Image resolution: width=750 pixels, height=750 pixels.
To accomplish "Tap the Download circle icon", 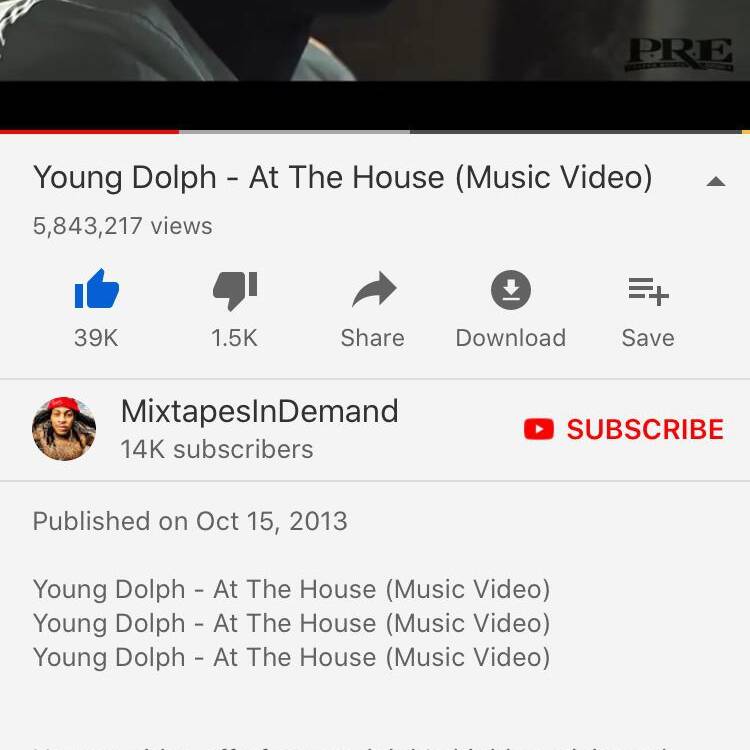I will [511, 290].
